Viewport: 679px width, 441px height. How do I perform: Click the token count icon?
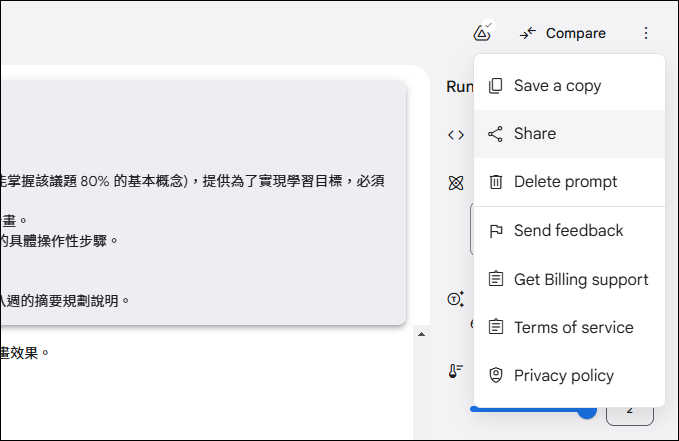click(456, 299)
